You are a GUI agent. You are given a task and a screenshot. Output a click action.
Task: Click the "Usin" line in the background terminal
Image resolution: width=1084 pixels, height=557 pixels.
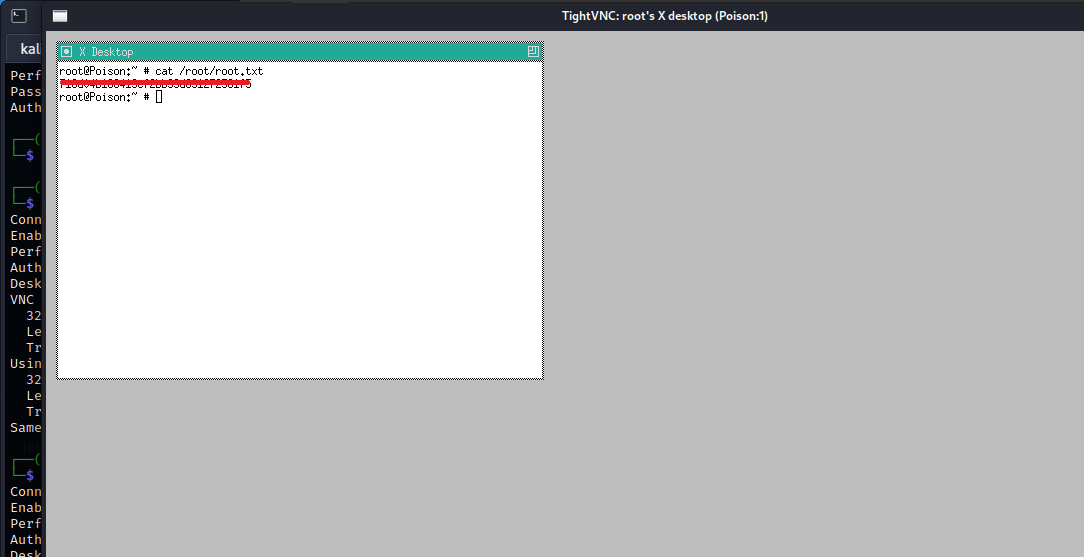[26, 363]
